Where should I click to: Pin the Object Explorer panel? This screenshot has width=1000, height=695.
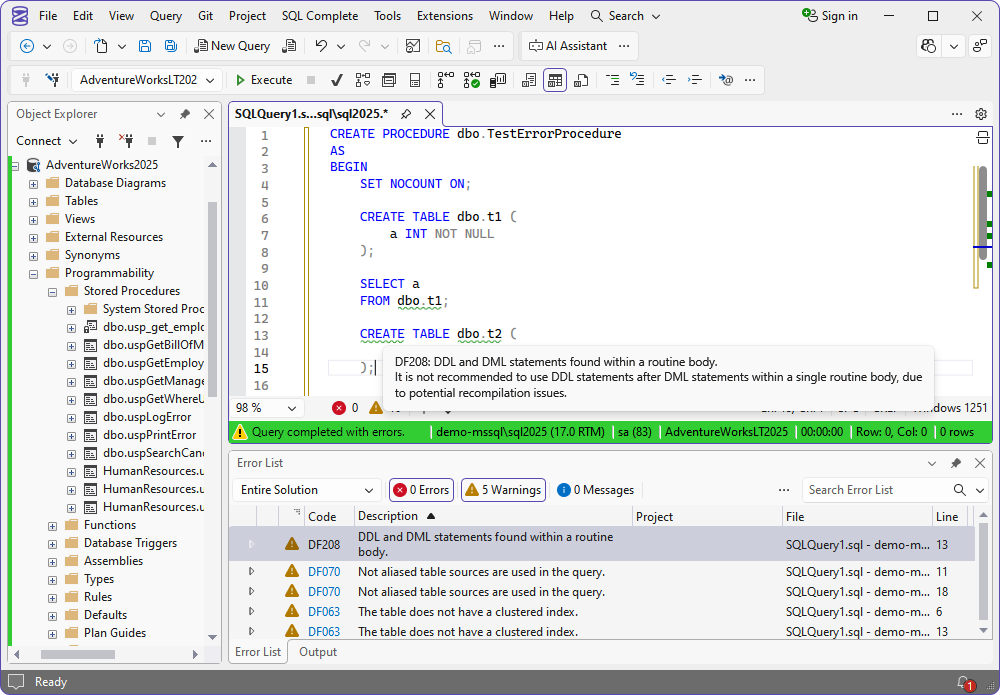[183, 113]
